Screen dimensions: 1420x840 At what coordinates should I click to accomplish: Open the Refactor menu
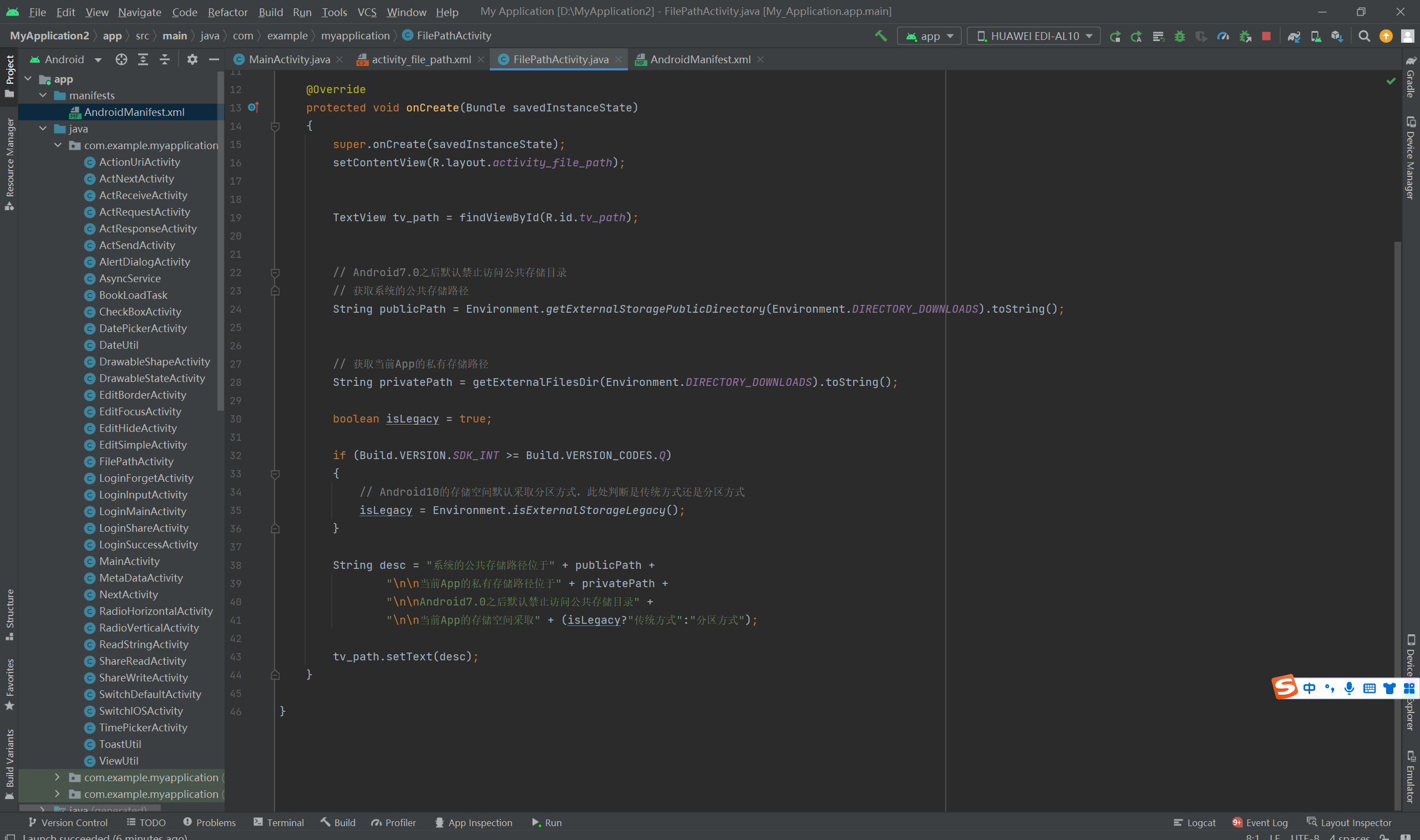227,12
